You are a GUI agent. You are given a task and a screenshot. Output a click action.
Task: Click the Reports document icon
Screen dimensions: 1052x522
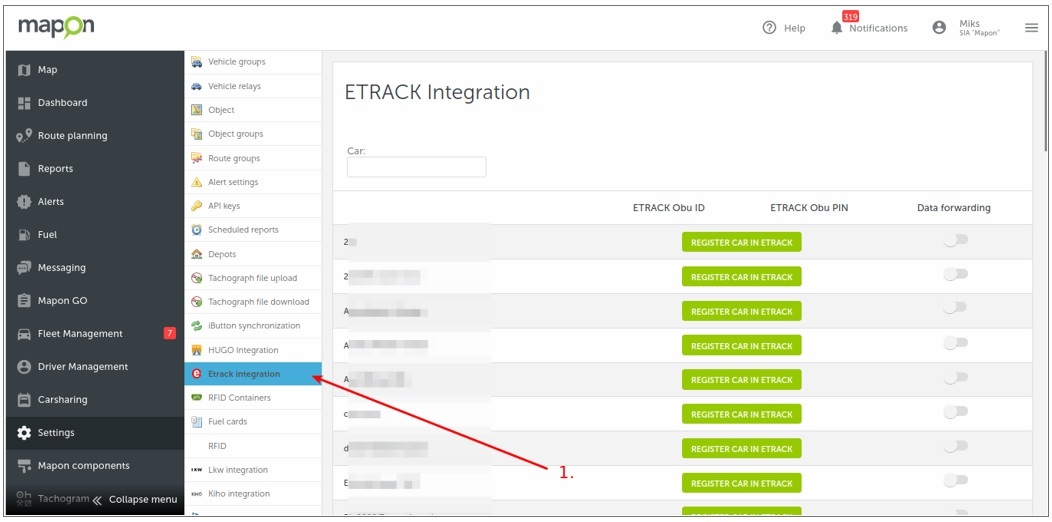(x=24, y=168)
